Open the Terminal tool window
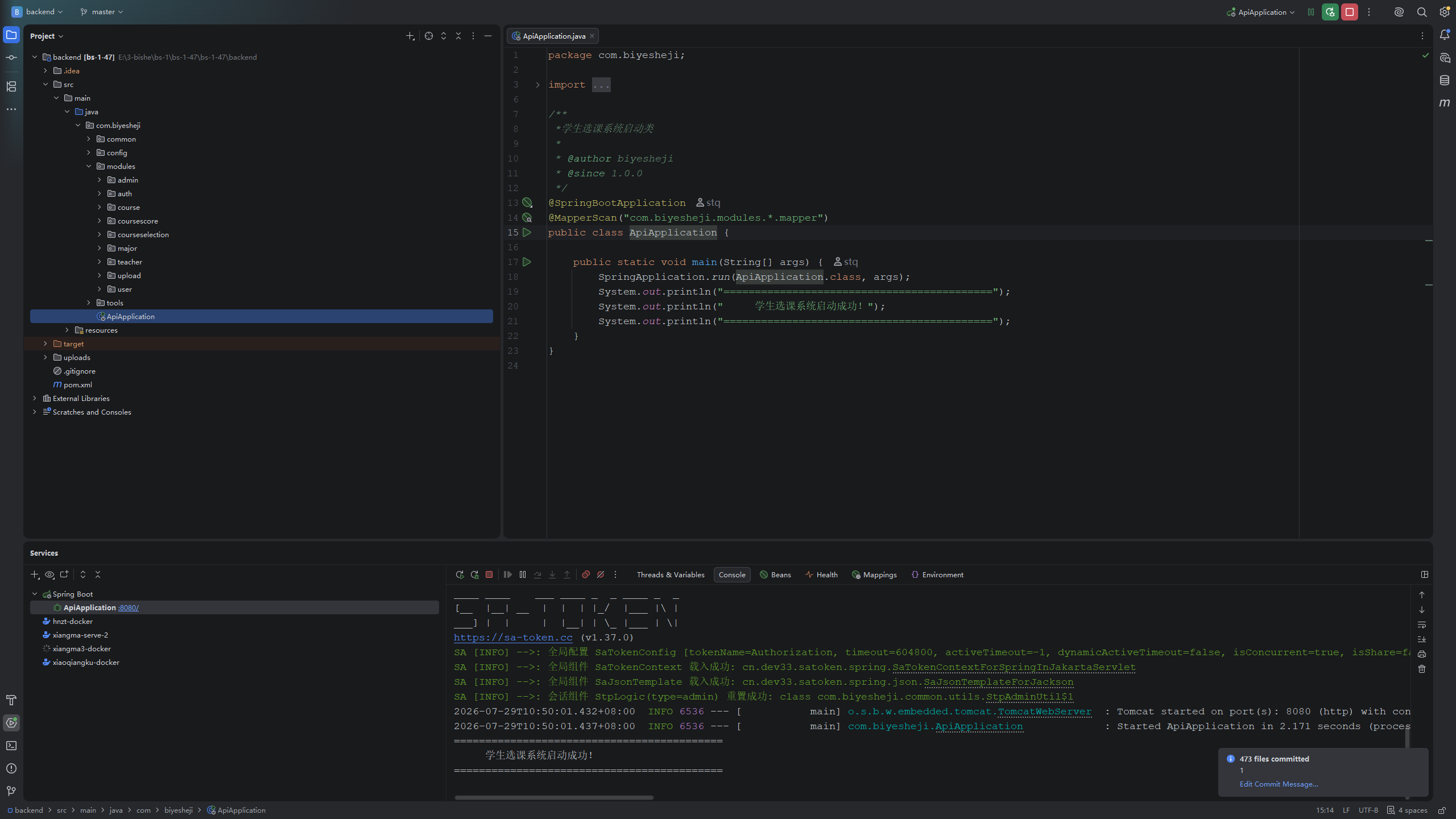 point(11,746)
